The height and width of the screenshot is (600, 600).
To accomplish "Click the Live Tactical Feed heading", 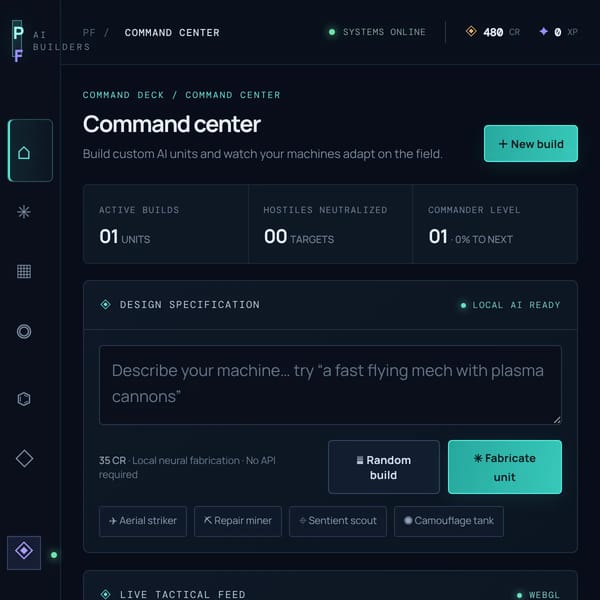I will (183, 595).
